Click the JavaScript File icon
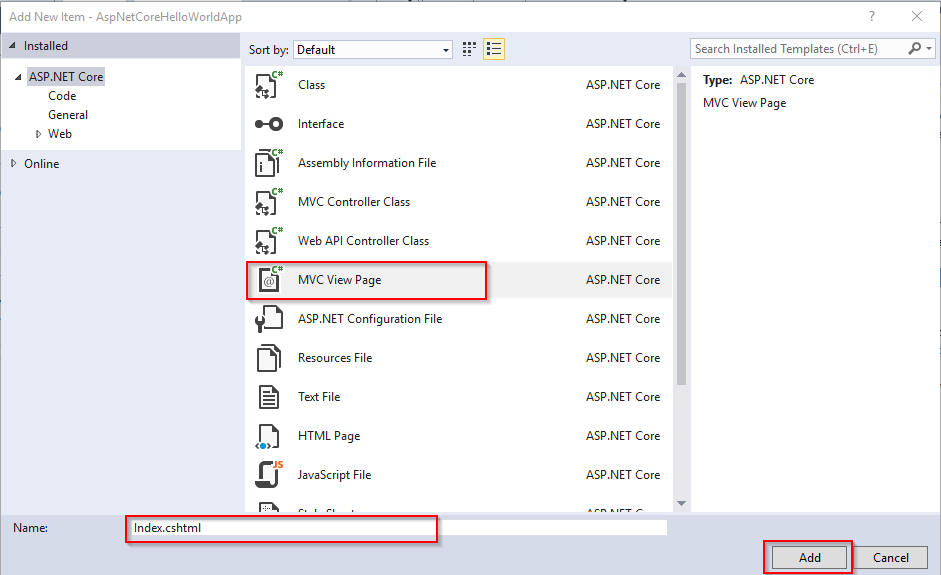This screenshot has height=575, width=941. (x=268, y=475)
